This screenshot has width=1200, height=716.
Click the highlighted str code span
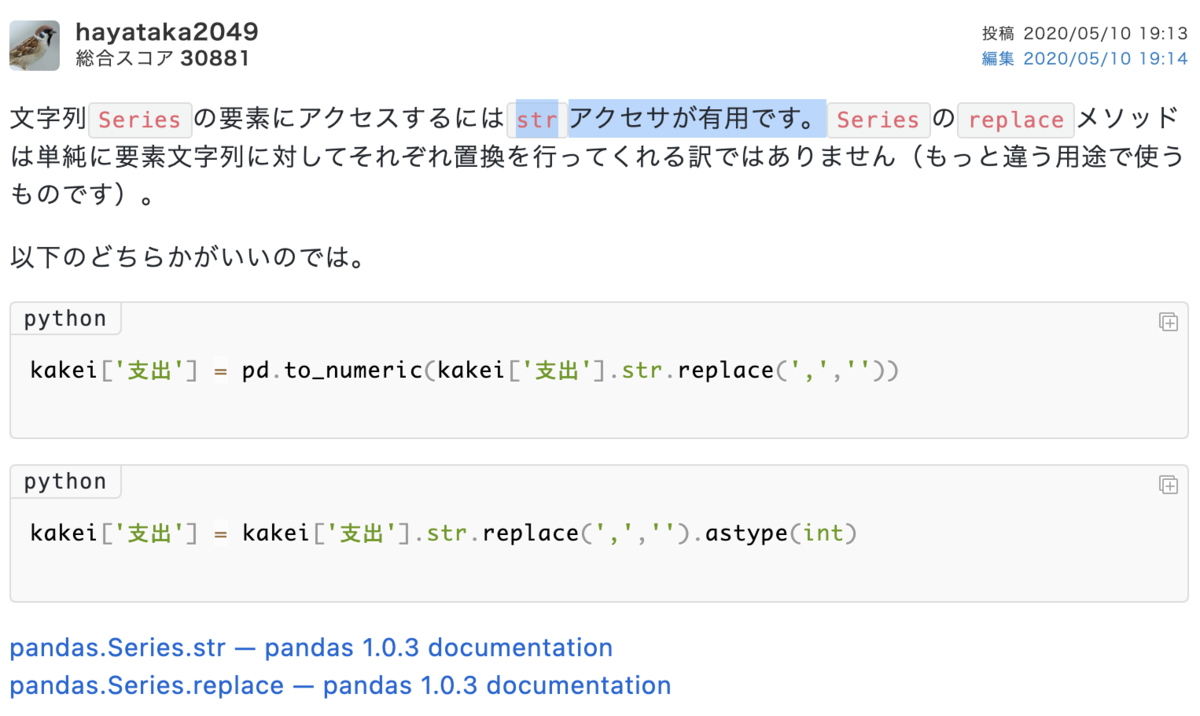point(536,119)
